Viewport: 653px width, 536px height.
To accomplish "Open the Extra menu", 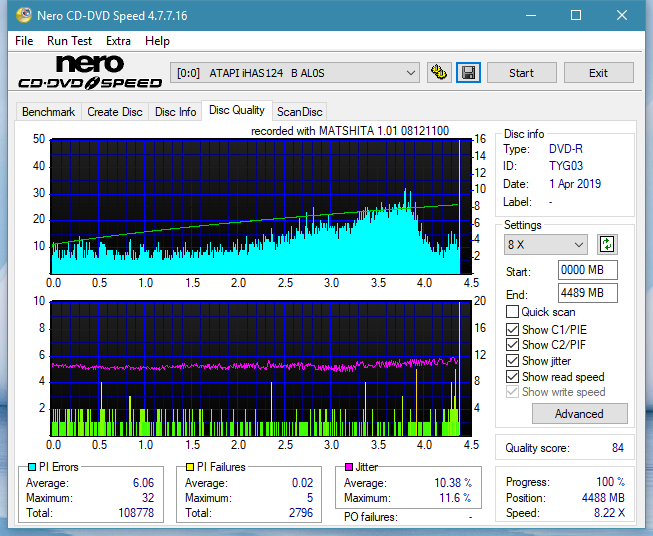I will (118, 41).
